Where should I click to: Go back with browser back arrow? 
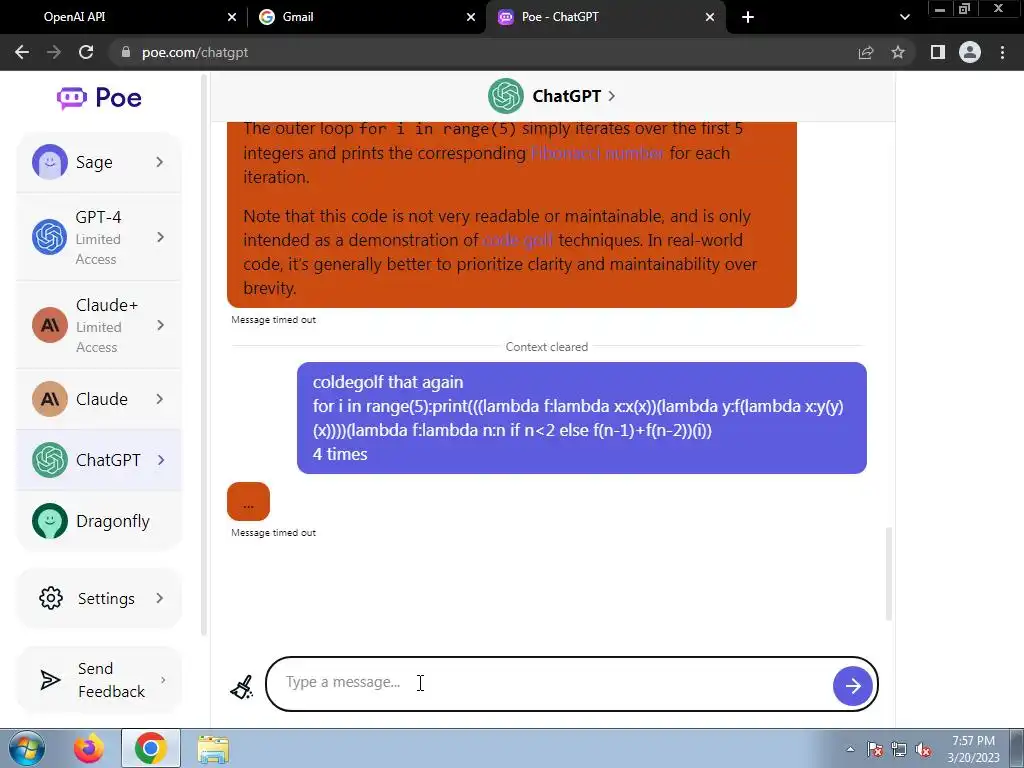tap(22, 52)
